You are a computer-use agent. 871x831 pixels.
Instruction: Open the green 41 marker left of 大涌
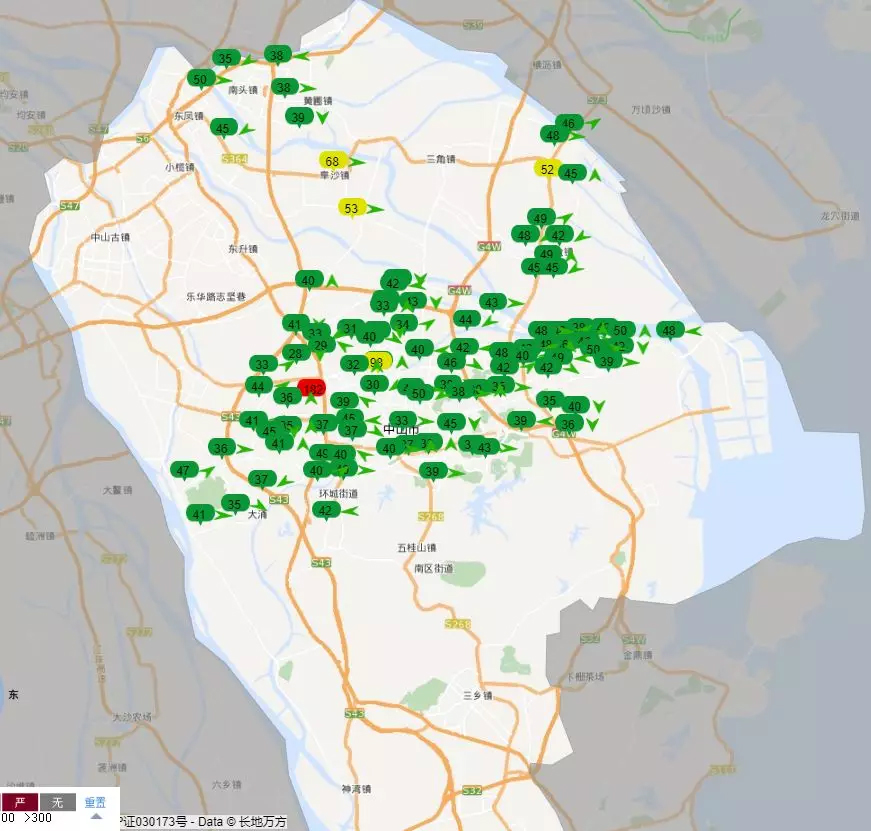point(200,514)
